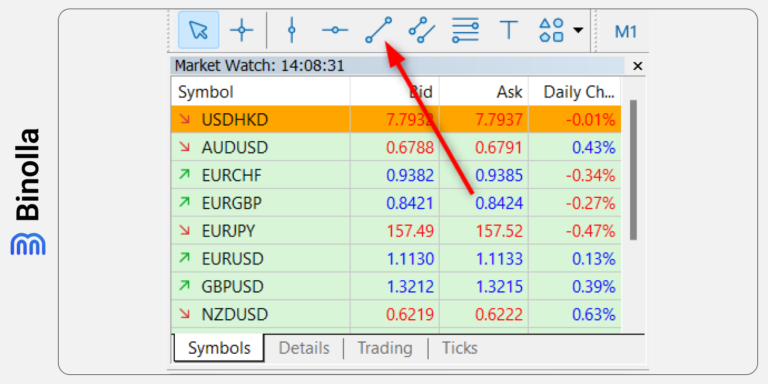Click AUDUSD ask 0.6791
Image resolution: width=768 pixels, height=384 pixels.
pos(499,147)
